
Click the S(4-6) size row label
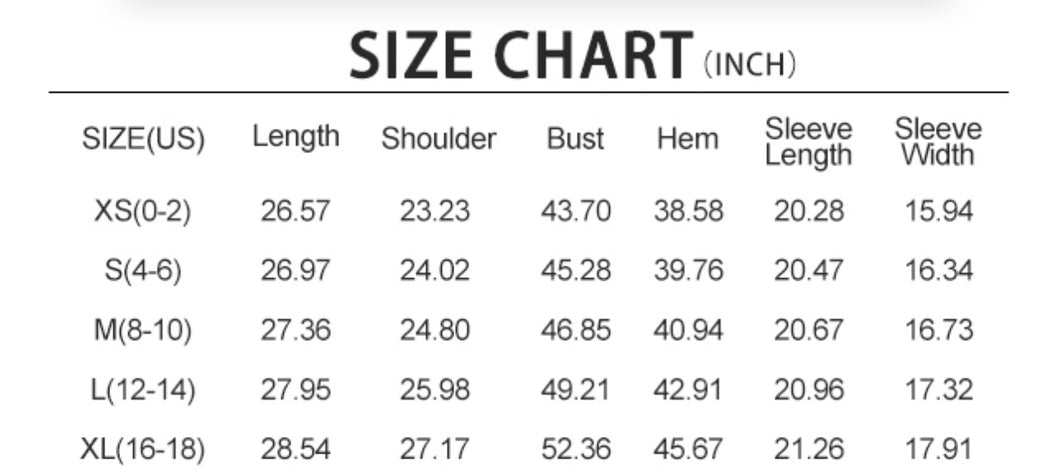tap(143, 271)
